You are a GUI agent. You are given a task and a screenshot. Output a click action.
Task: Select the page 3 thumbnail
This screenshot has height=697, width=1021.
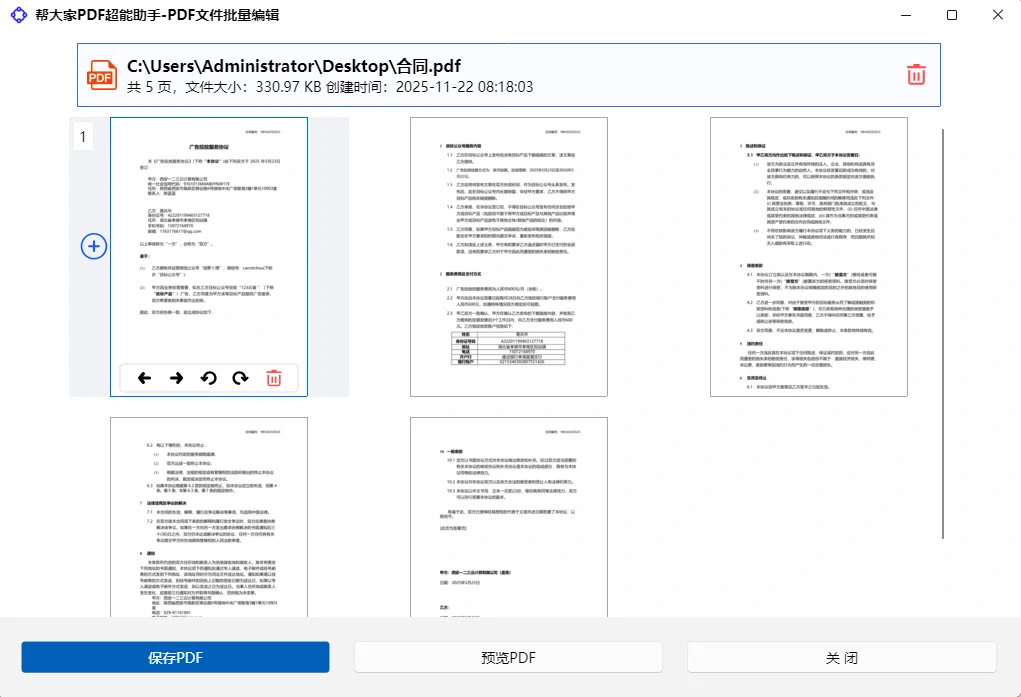click(807, 256)
